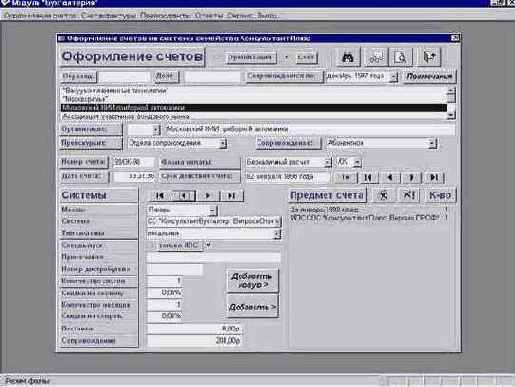Go to last invoice record arrow
This screenshot has width=515, height=387.
pyautogui.click(x=434, y=177)
